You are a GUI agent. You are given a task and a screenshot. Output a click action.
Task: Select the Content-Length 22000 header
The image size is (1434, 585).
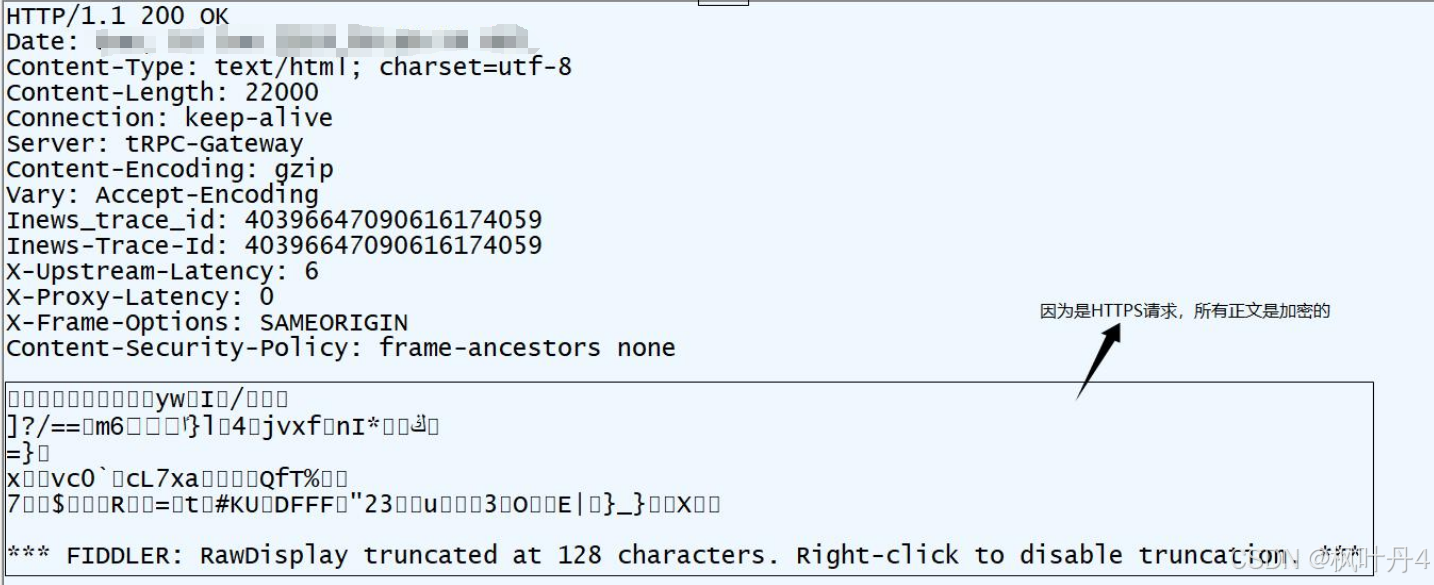[162, 92]
